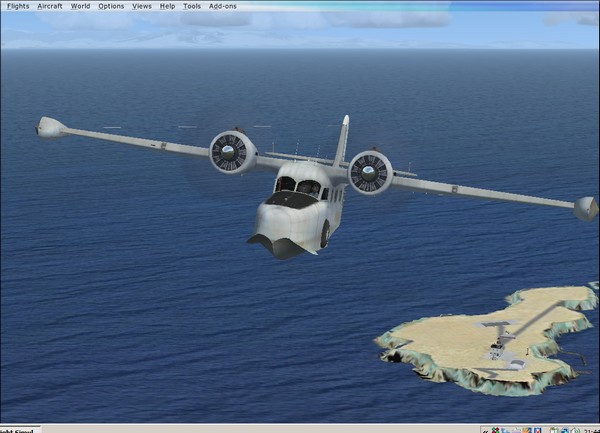
Task: Open the Help menu
Action: click(x=167, y=6)
